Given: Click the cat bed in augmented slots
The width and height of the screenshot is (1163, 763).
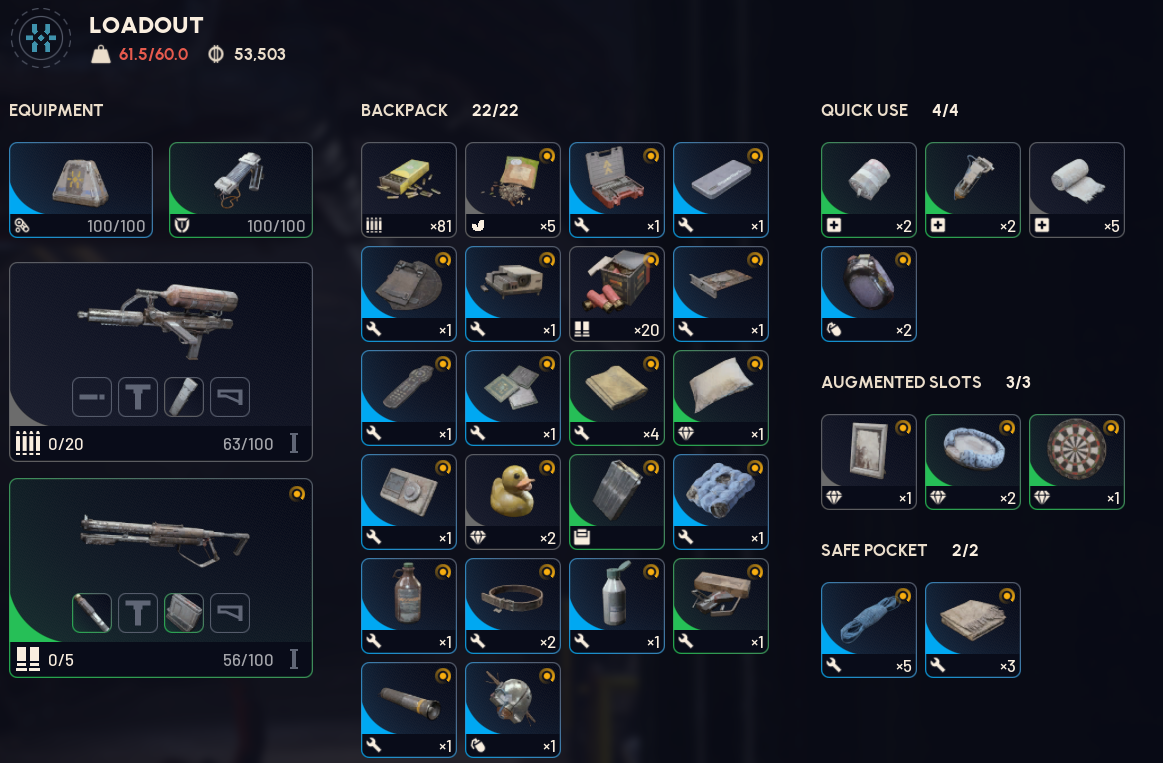Looking at the screenshot, I should (x=972, y=462).
